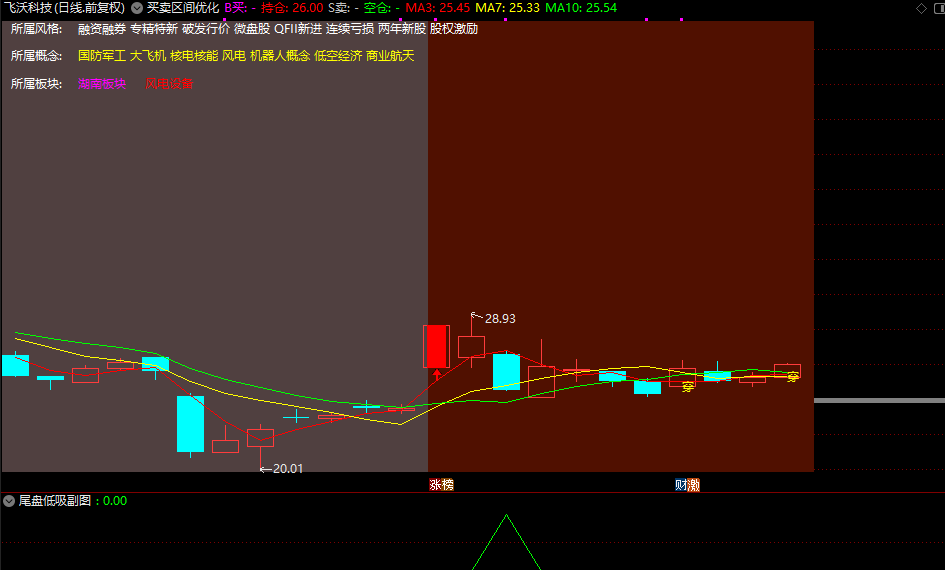Click the 飞沃科技(日线.前复权) chart title
The height and width of the screenshot is (570, 945).
click(x=64, y=8)
